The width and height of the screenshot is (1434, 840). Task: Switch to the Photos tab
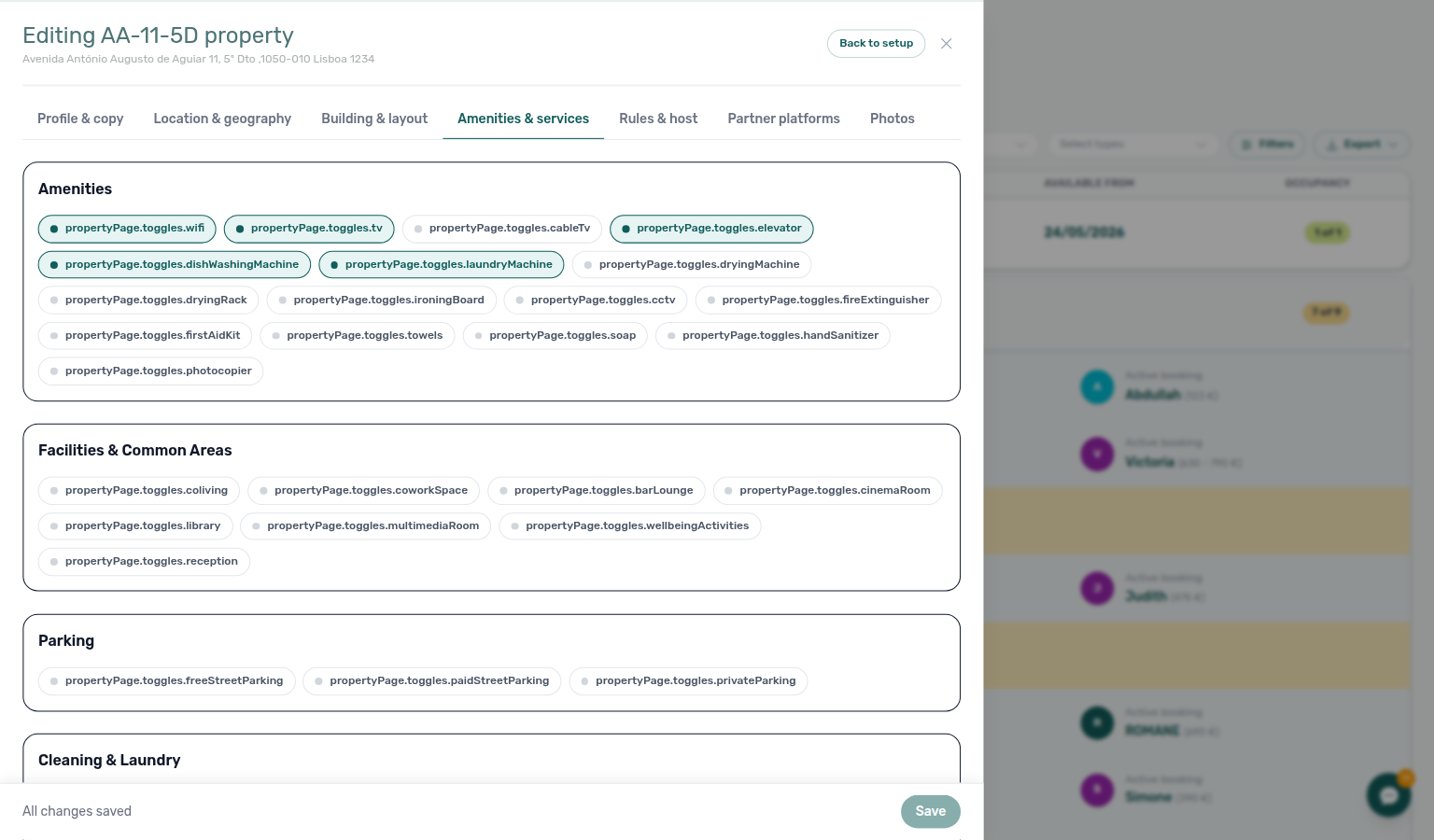point(893,119)
